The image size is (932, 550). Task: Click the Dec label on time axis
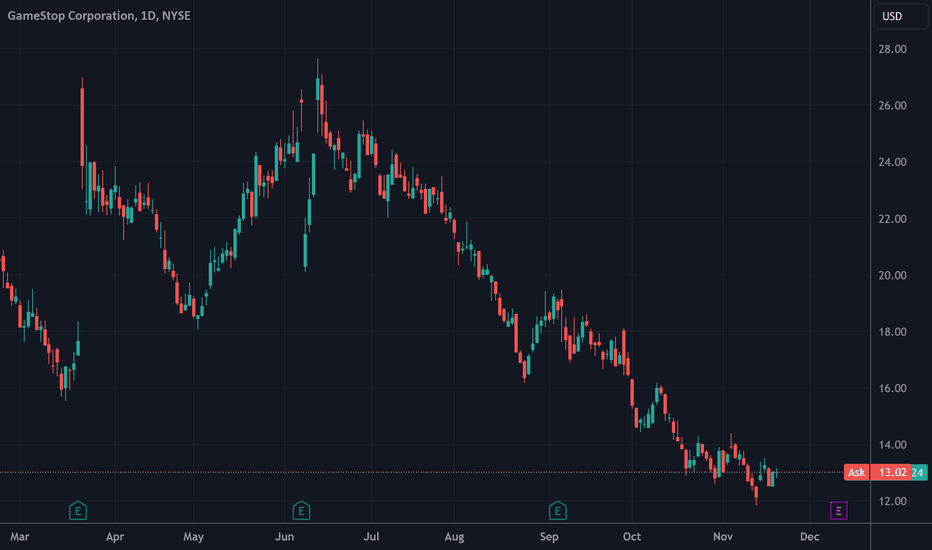tap(810, 536)
